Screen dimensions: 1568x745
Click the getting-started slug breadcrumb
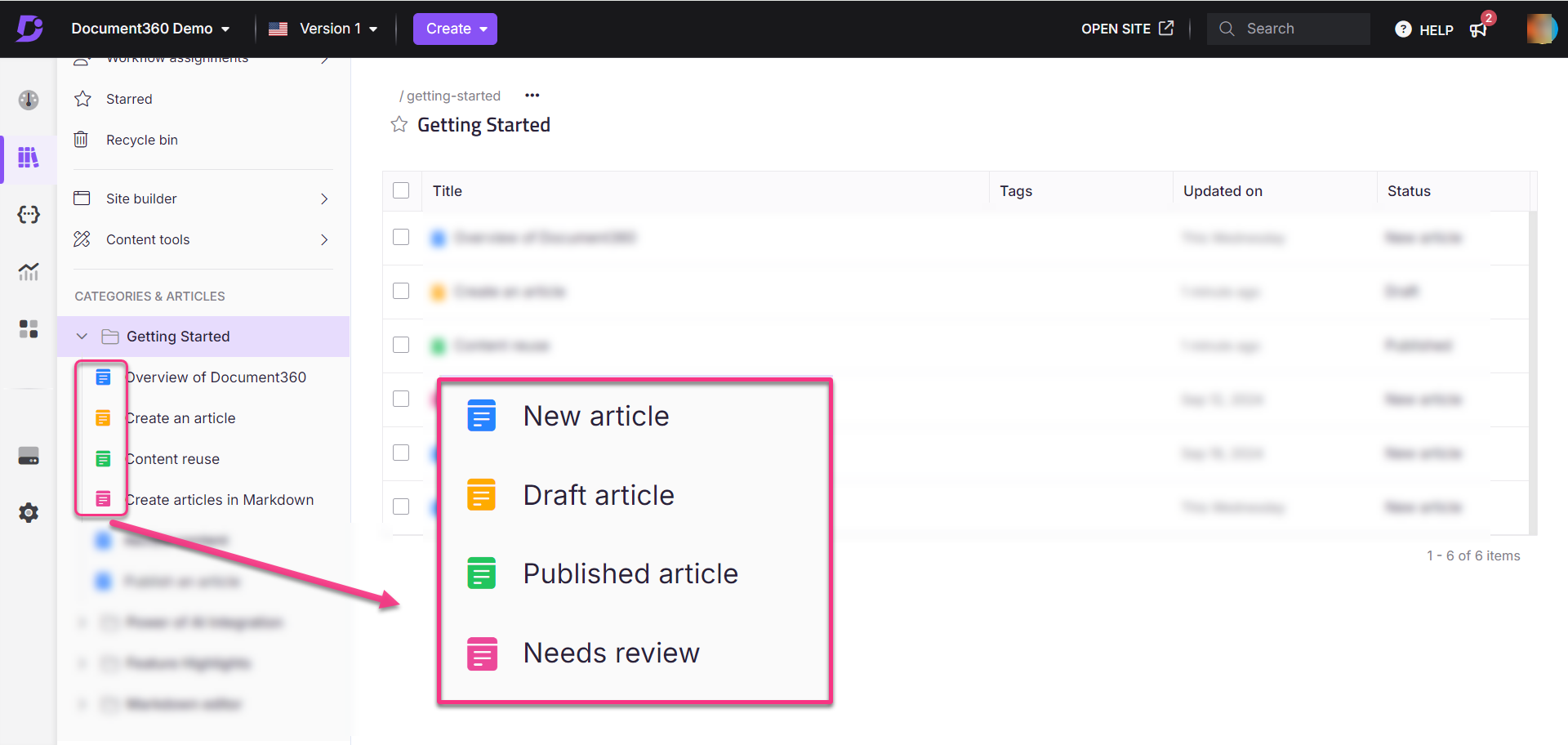click(x=453, y=96)
